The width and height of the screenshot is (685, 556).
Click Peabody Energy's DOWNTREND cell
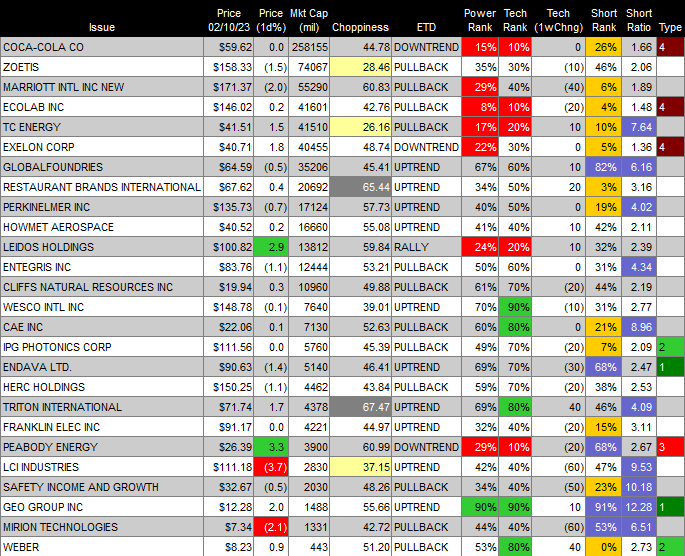pos(426,447)
